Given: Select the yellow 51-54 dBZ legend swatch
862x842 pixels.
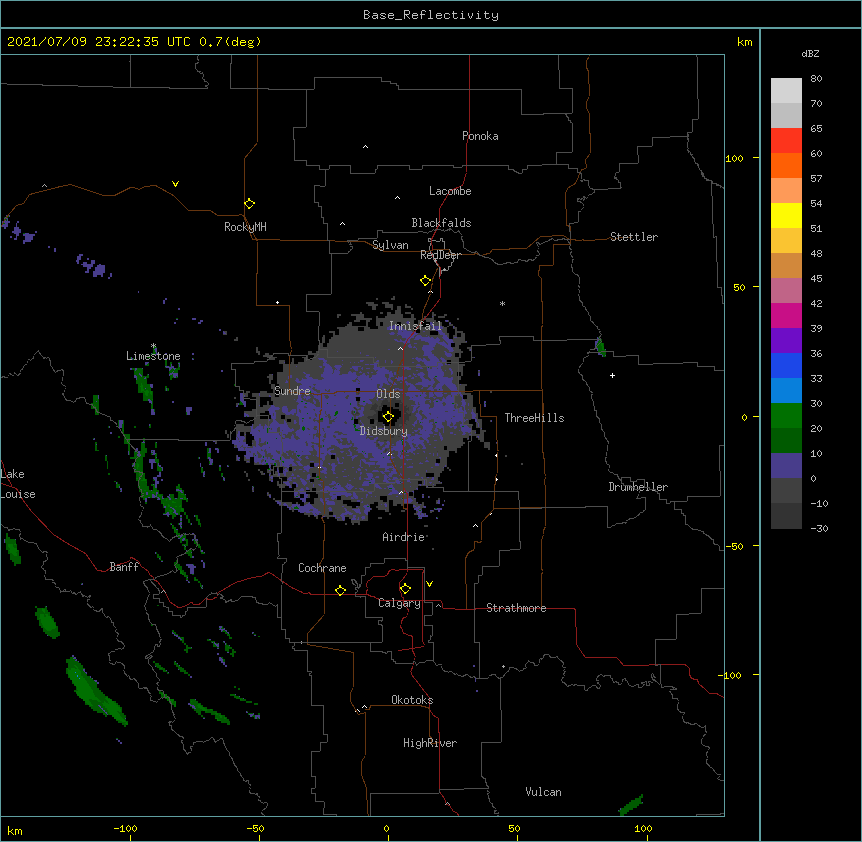Looking at the screenshot, I should tap(786, 216).
